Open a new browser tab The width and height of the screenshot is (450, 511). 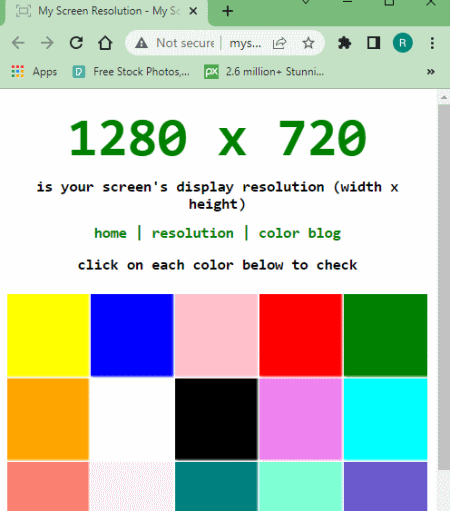click(x=228, y=11)
